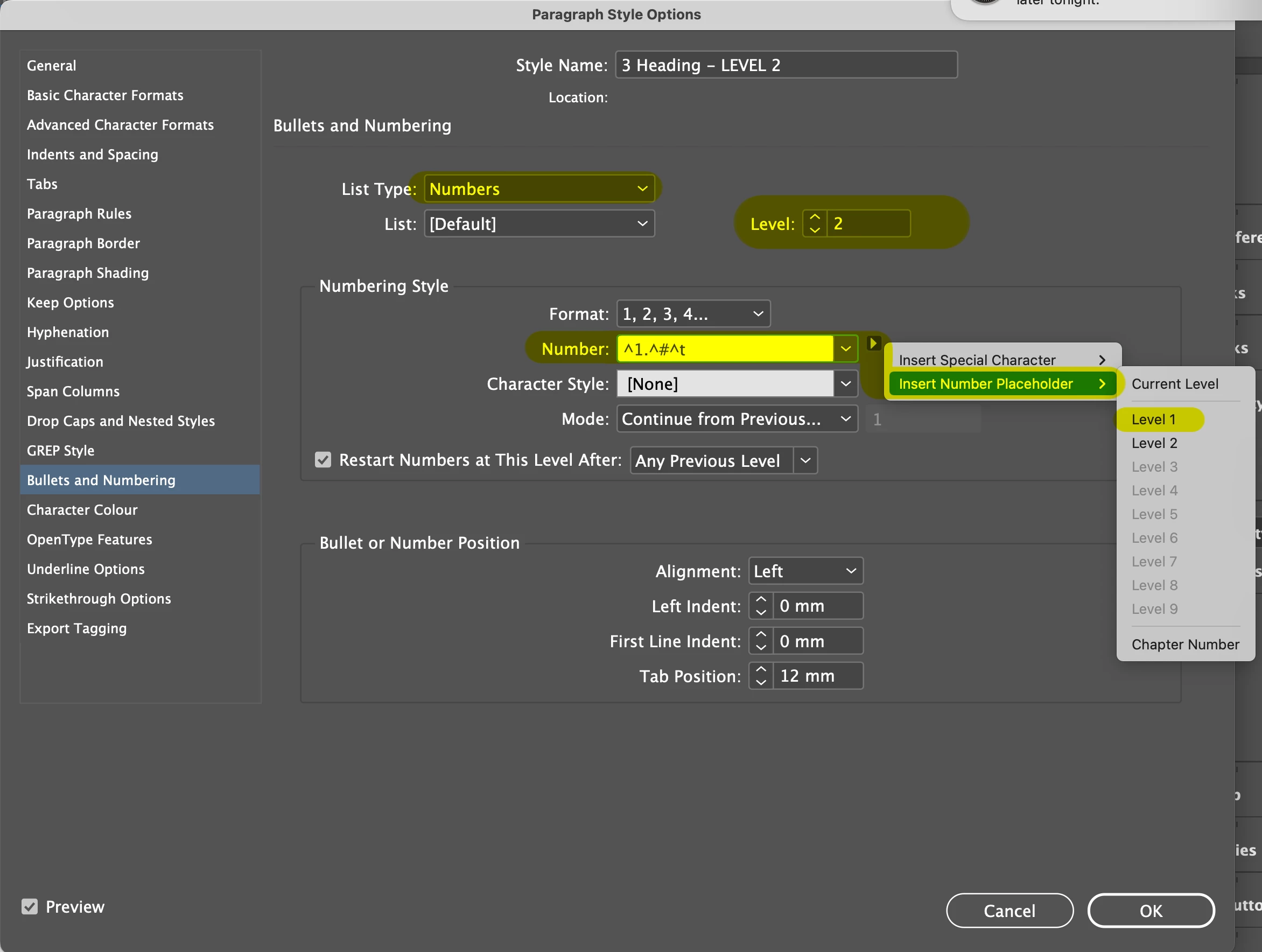
Task: Switch to the Indents and Spacing section
Action: 93,155
